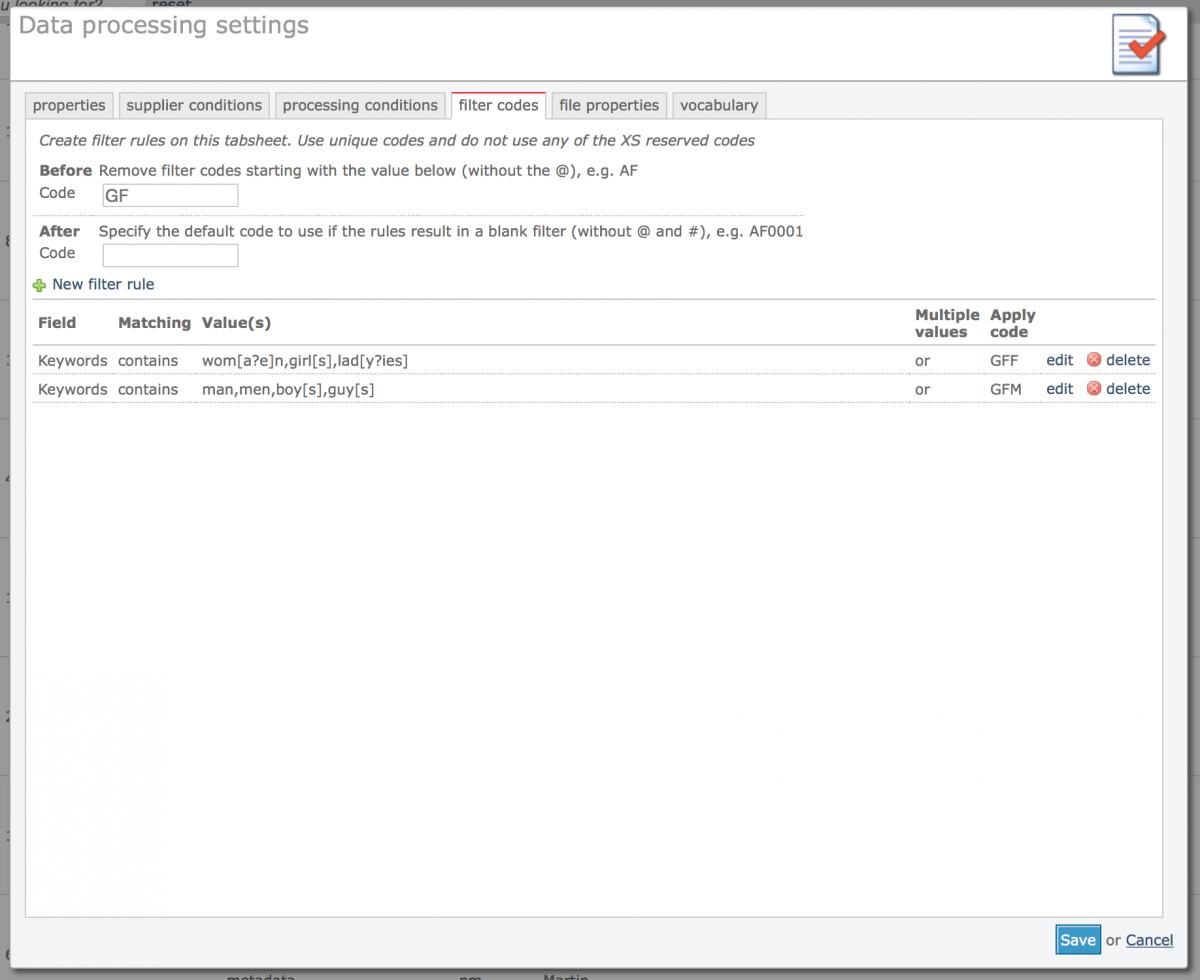Click the red delete icon on the GFM rule

1093,389
